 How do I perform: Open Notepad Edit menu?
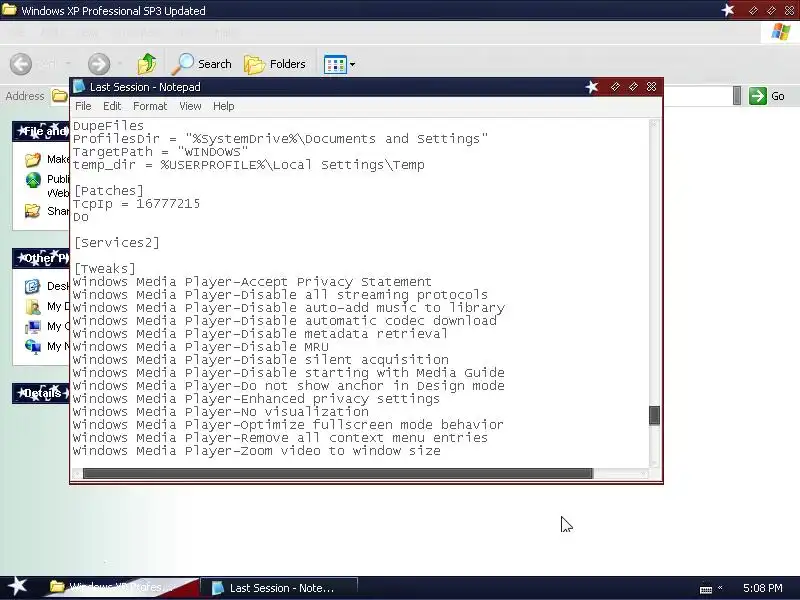112,106
